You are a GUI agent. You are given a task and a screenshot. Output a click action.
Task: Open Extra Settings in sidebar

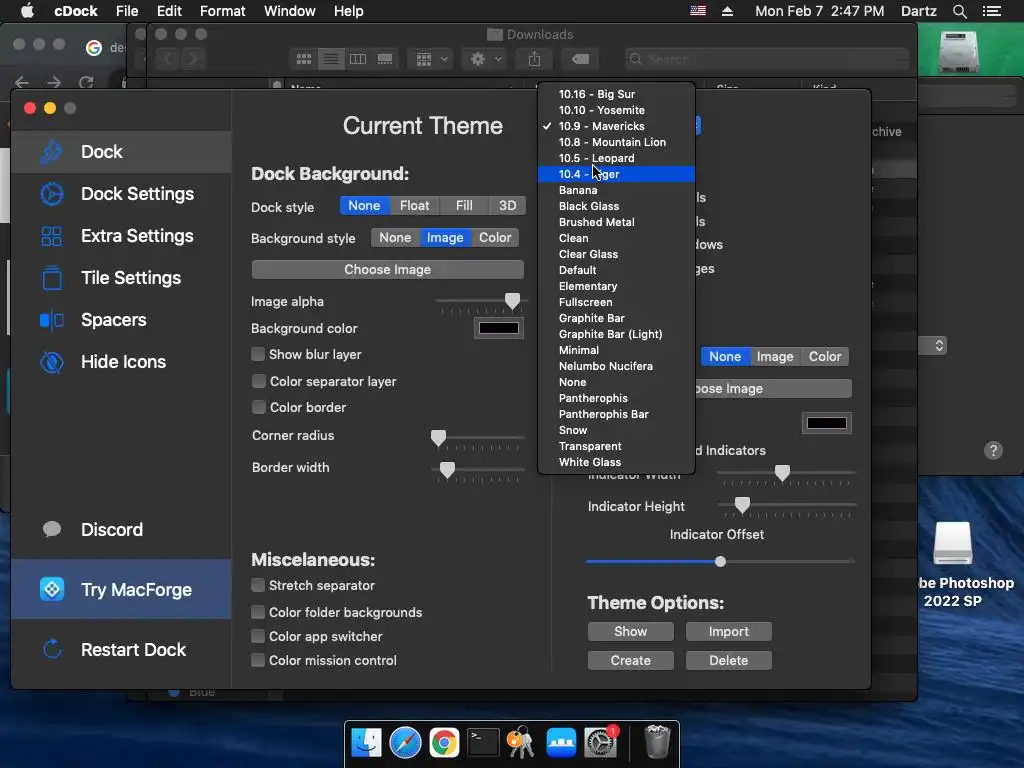tap(121, 236)
